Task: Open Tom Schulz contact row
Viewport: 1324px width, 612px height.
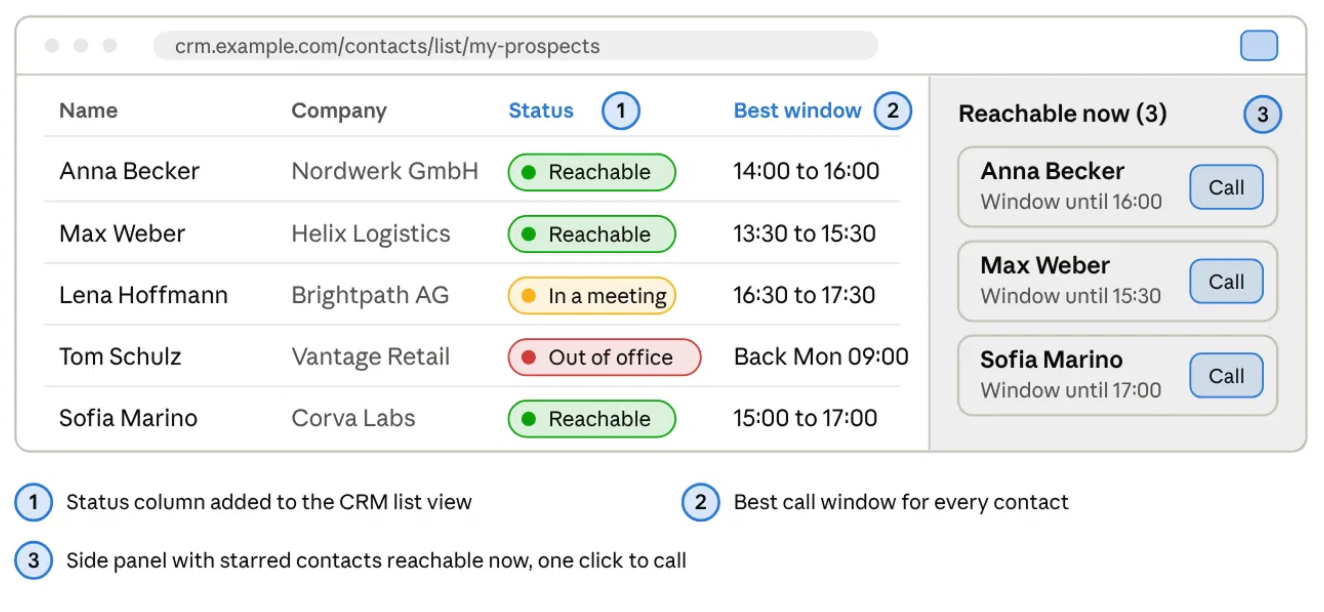Action: pos(472,357)
